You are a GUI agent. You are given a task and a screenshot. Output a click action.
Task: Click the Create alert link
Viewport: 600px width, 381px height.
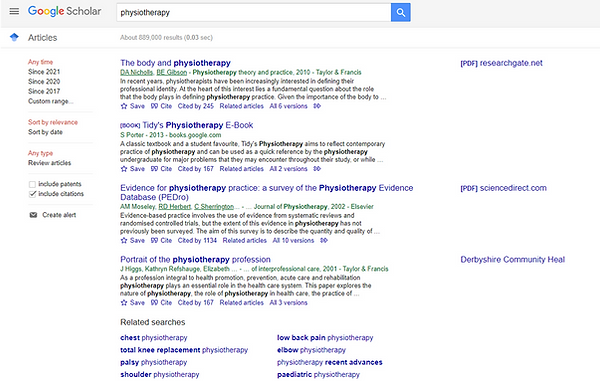click(59, 215)
